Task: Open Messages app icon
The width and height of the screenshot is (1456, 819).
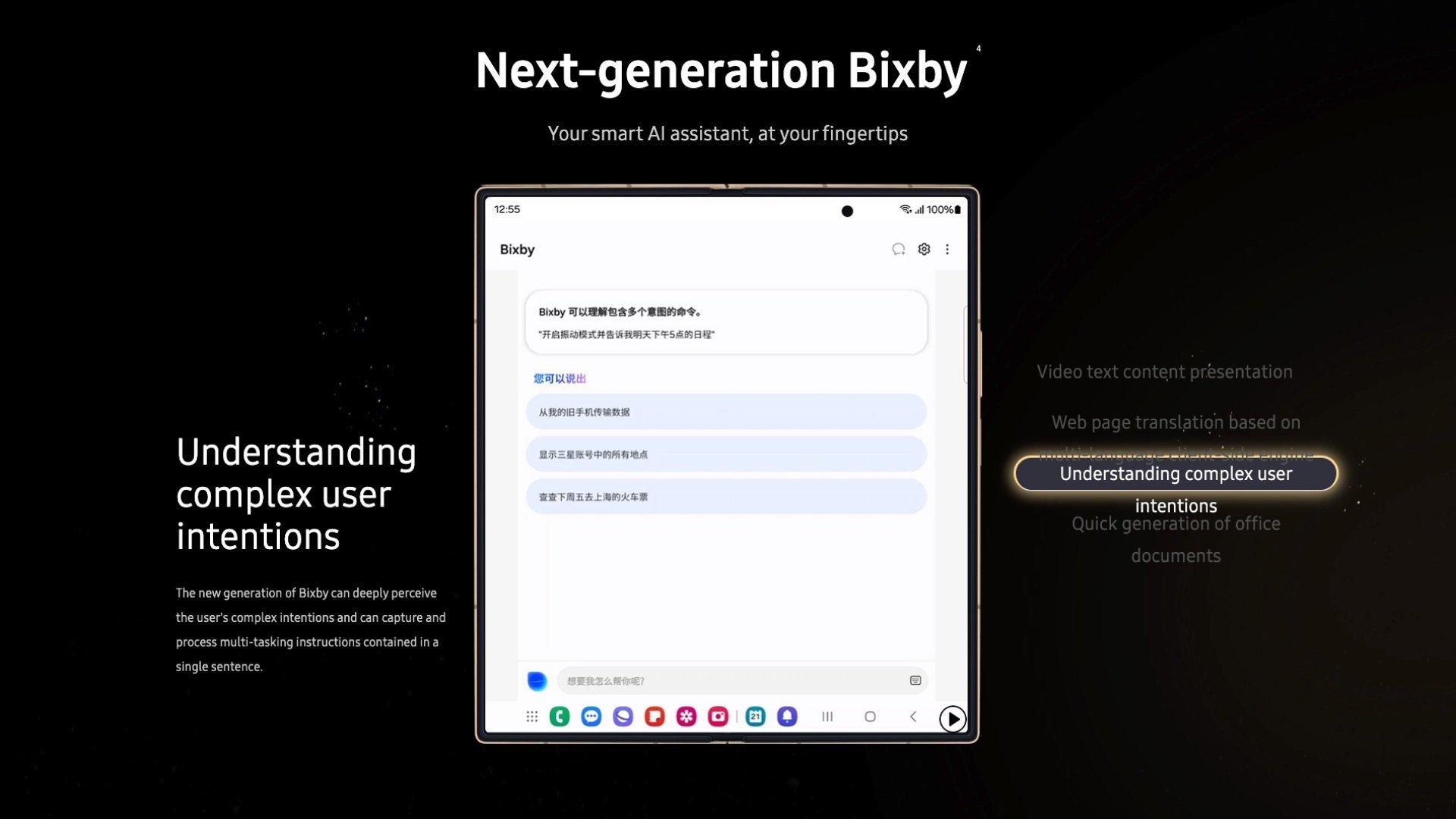Action: 591,716
